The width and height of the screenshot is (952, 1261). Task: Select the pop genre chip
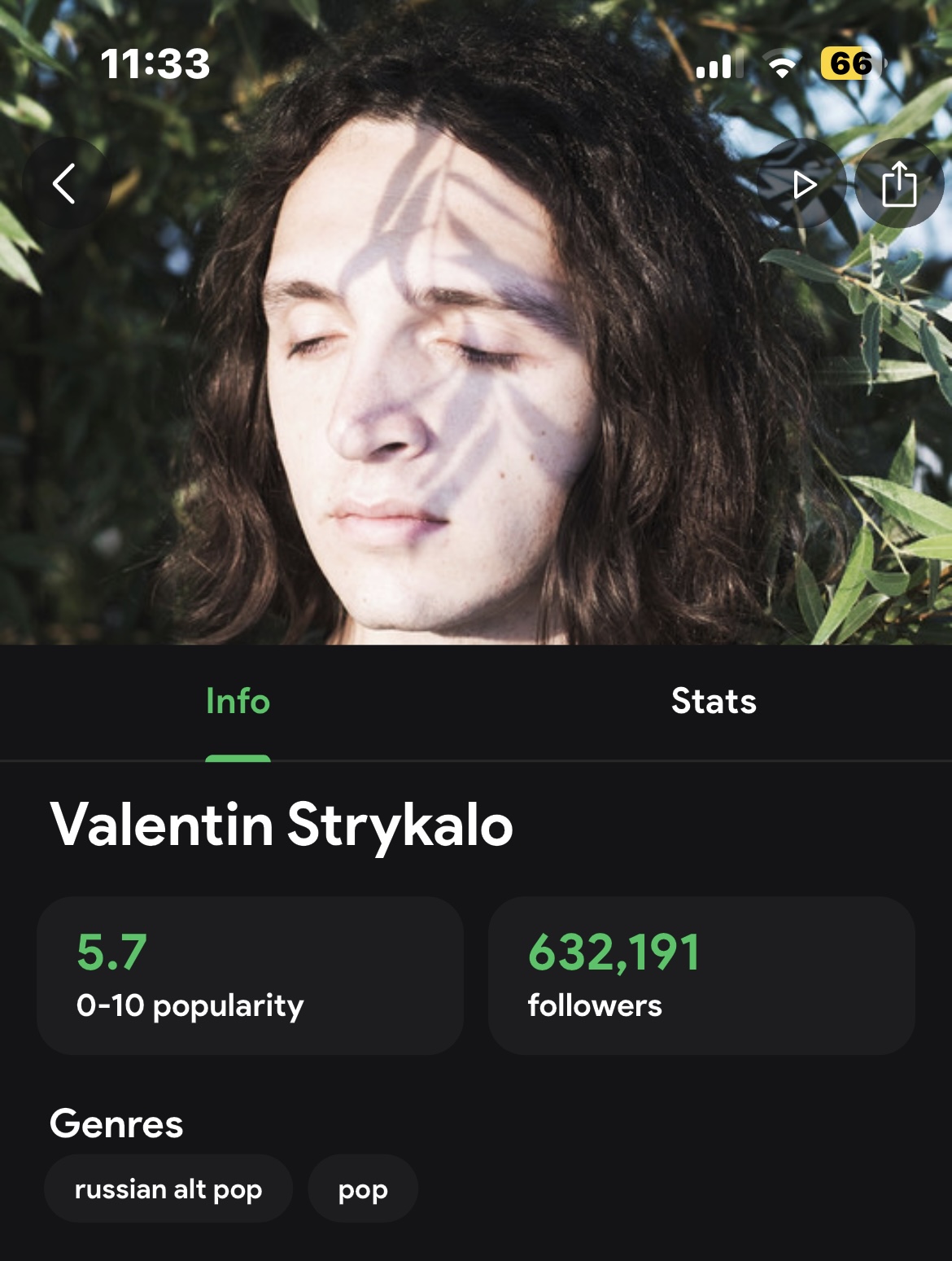(x=363, y=1189)
